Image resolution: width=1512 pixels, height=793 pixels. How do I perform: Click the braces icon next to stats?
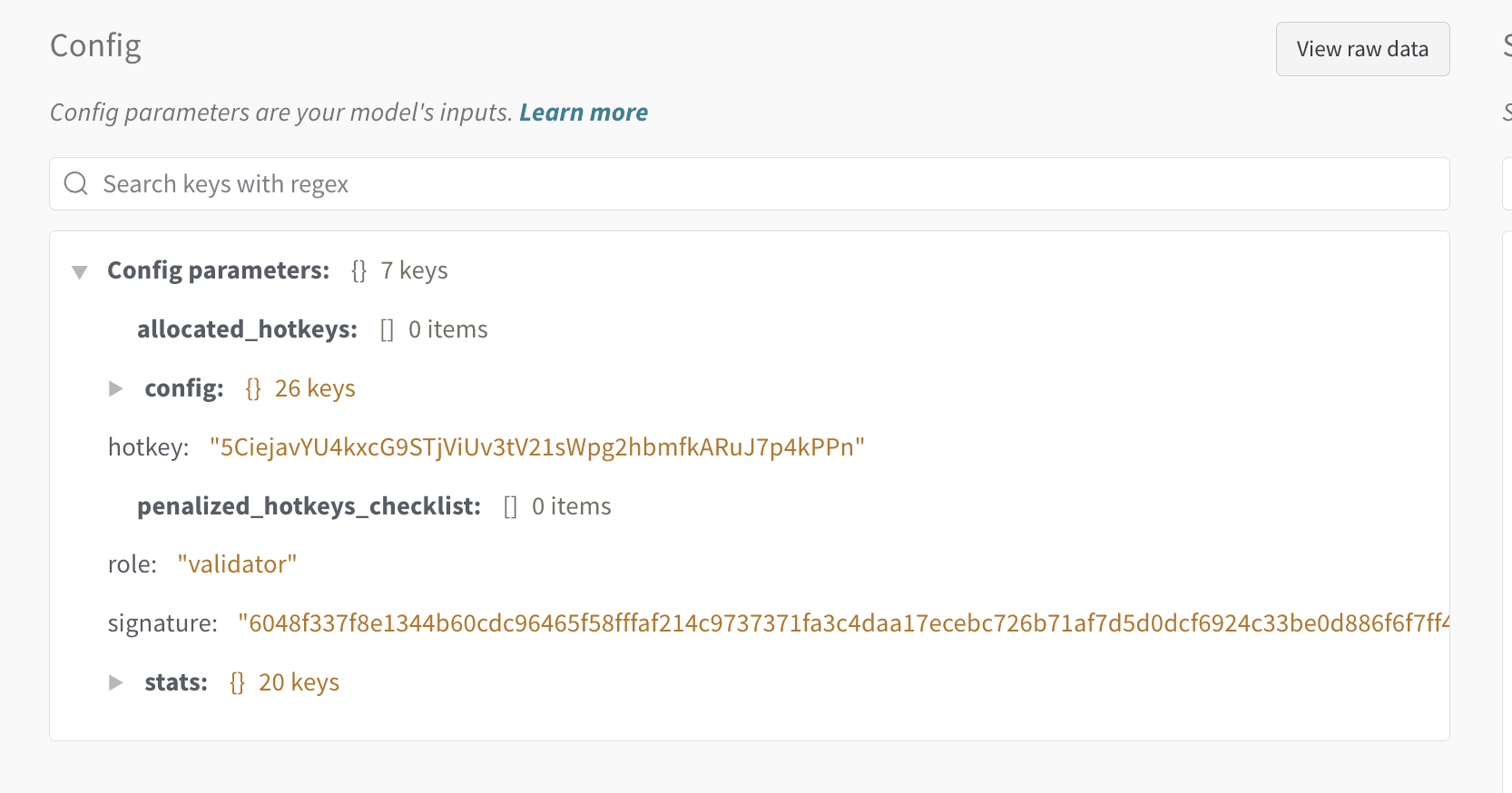[237, 683]
